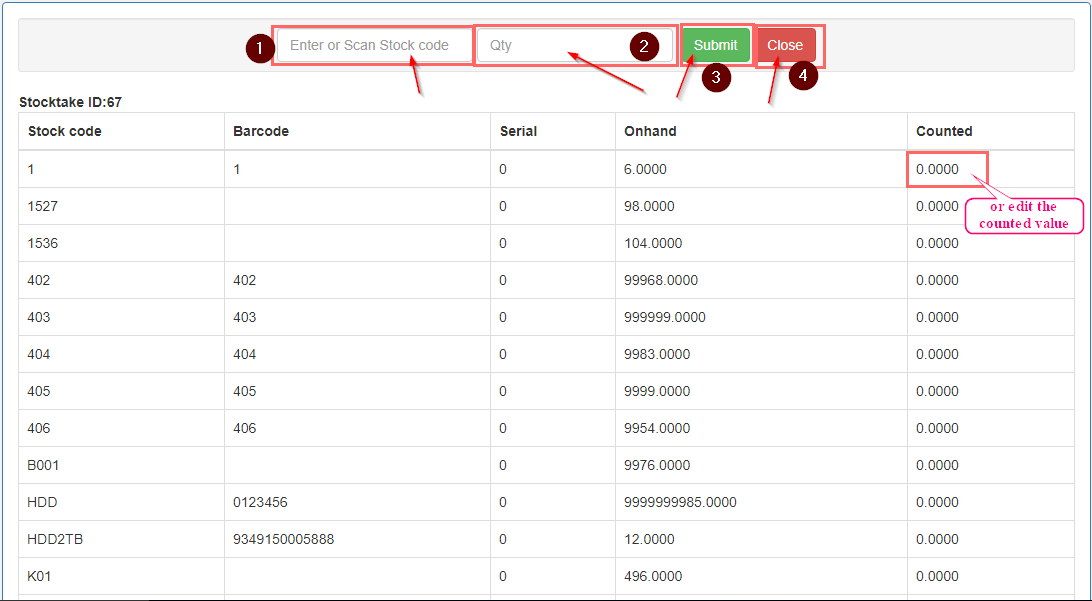Select the B001 stock code row

click(x=44, y=465)
